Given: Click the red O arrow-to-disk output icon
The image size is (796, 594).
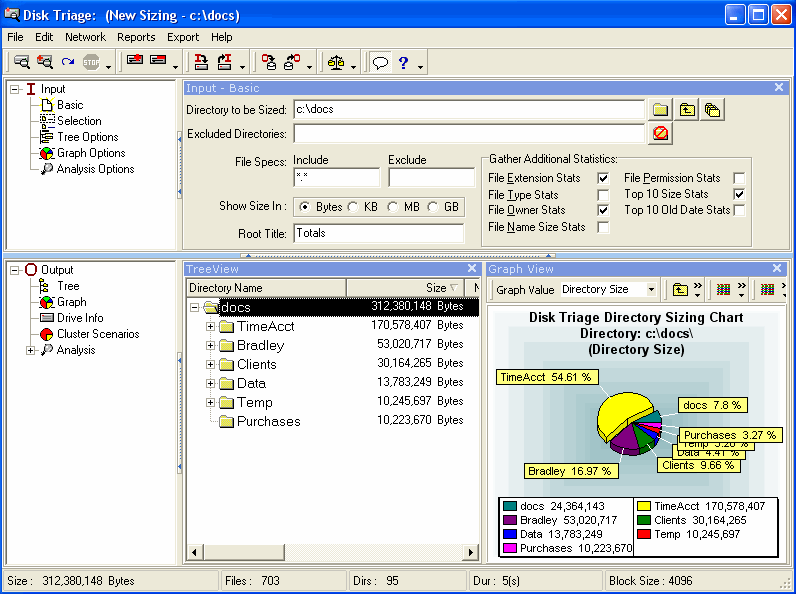Looking at the screenshot, I should pos(269,62).
